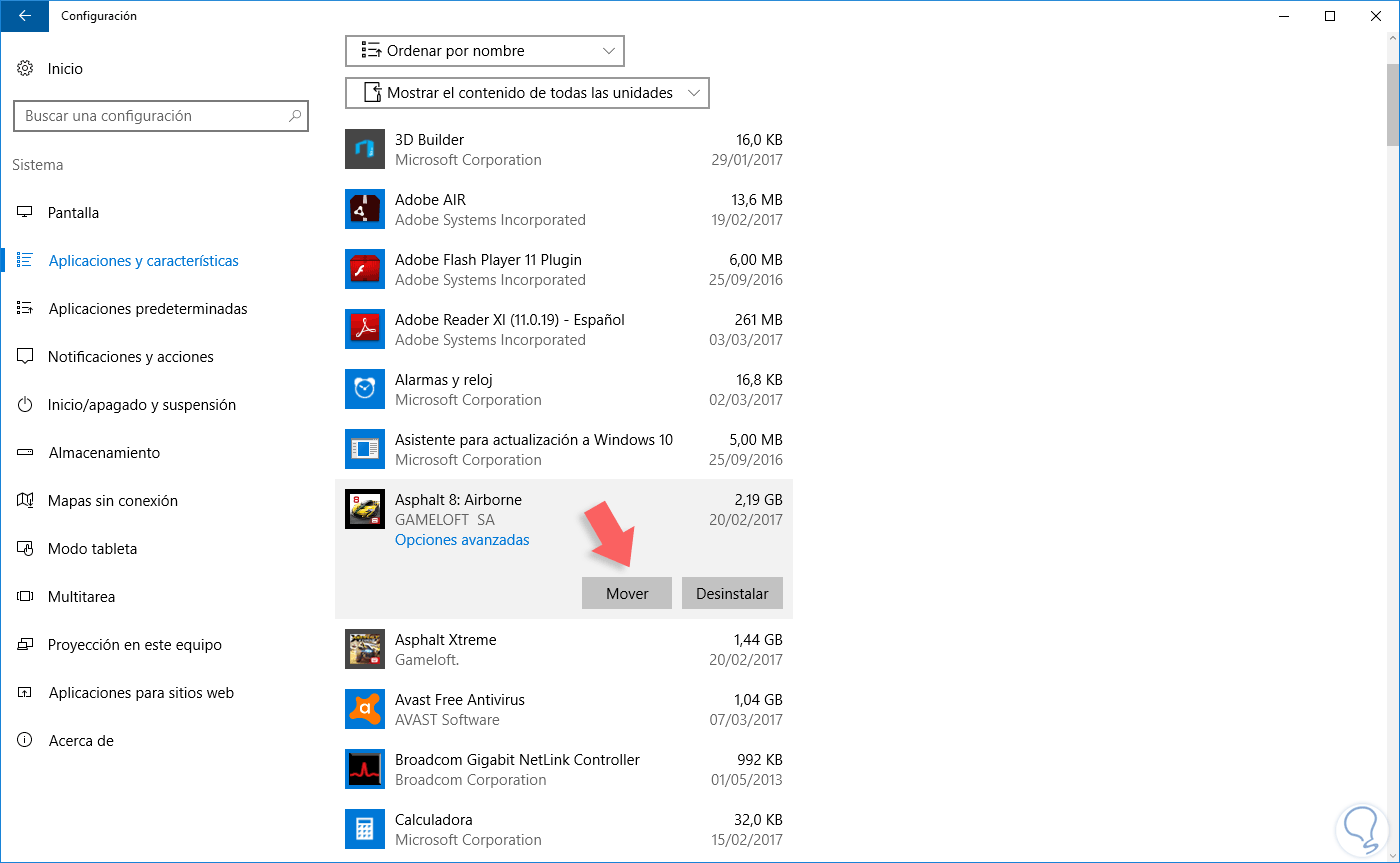Click the Adobe AIR app icon
Viewport: 1400px width, 863px height.
click(x=364, y=210)
